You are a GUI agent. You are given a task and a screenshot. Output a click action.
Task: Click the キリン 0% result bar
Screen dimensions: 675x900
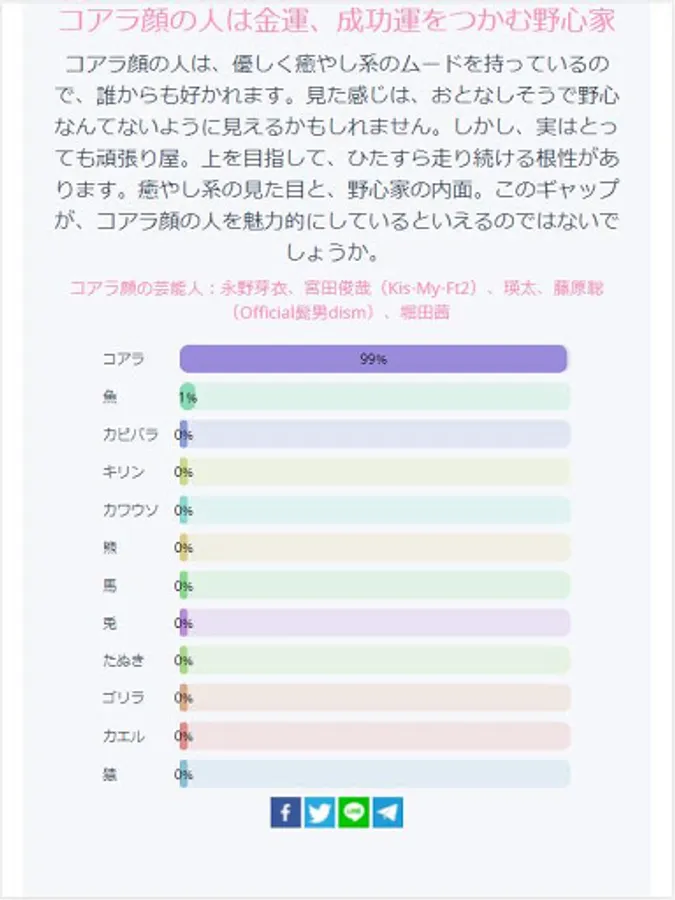375,472
